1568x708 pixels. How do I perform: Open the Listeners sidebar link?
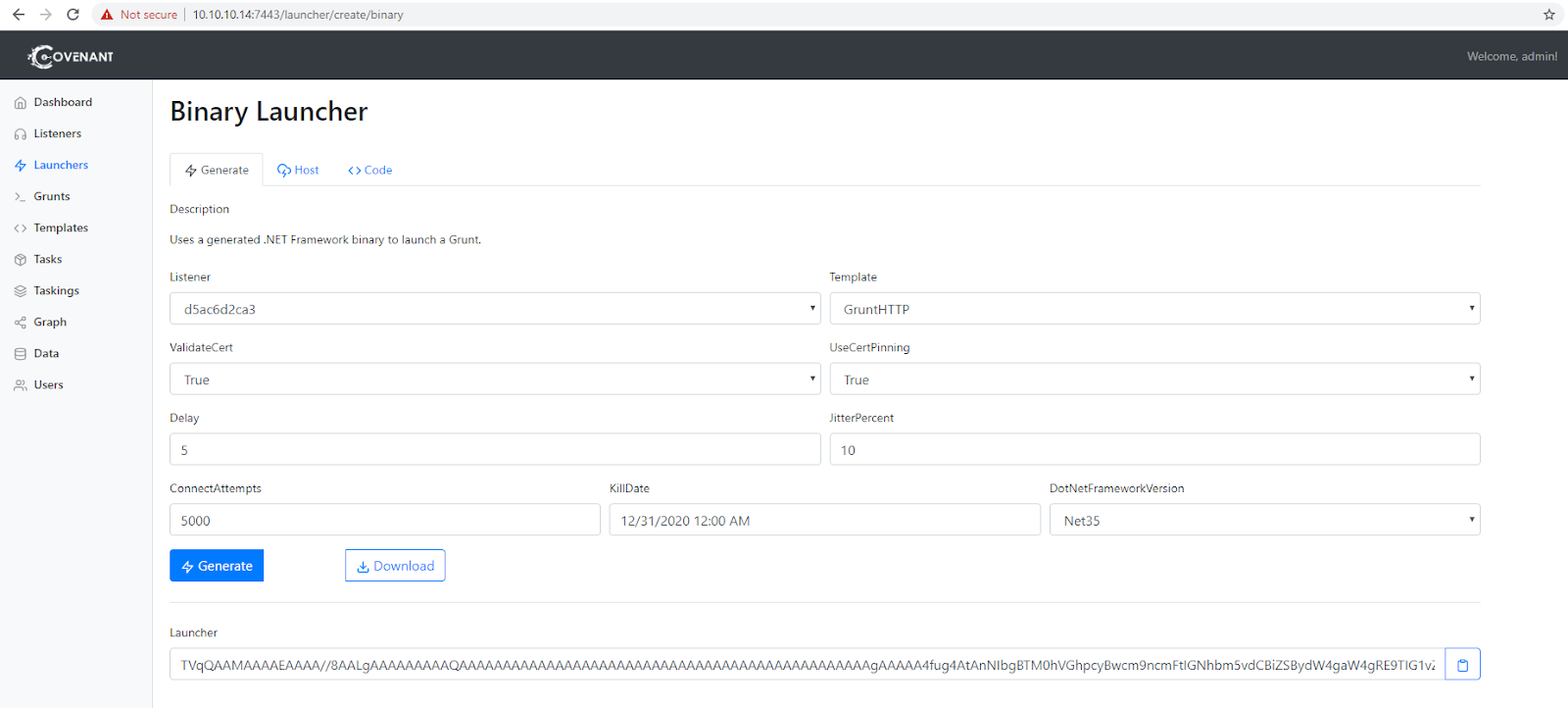coord(58,133)
